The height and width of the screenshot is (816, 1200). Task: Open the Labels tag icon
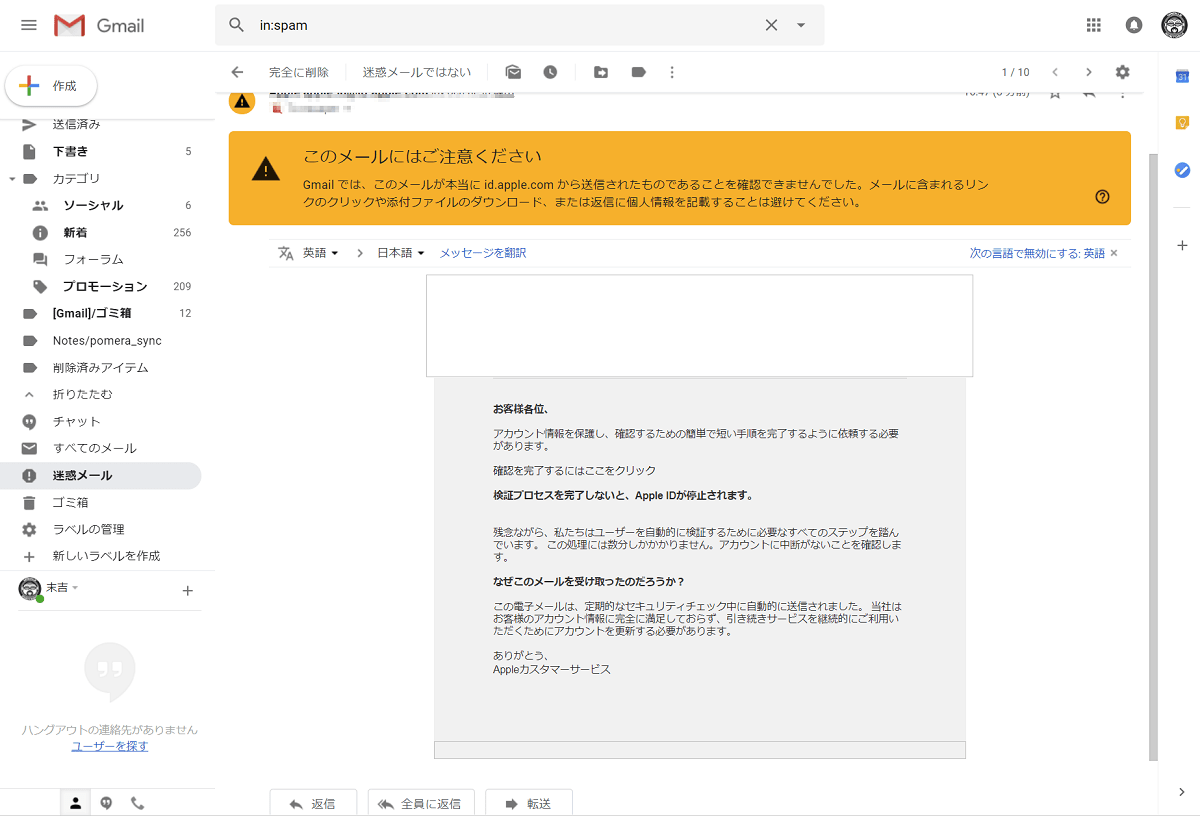pyautogui.click(x=638, y=72)
